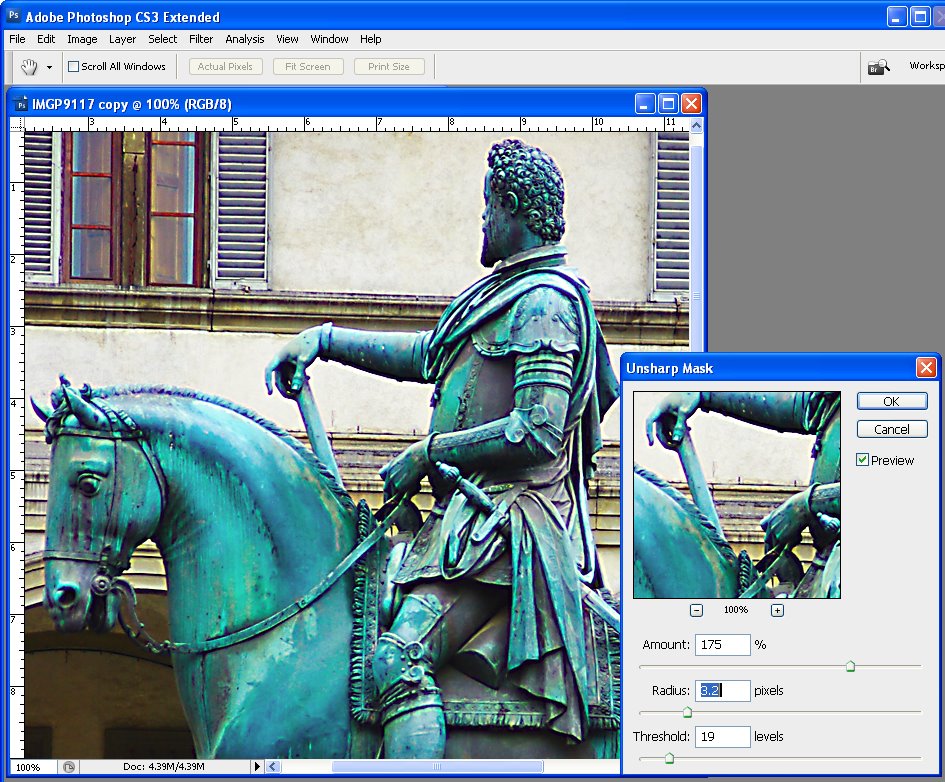The image size is (945, 782).
Task: Open the Workspace dropdown
Action: coord(926,66)
